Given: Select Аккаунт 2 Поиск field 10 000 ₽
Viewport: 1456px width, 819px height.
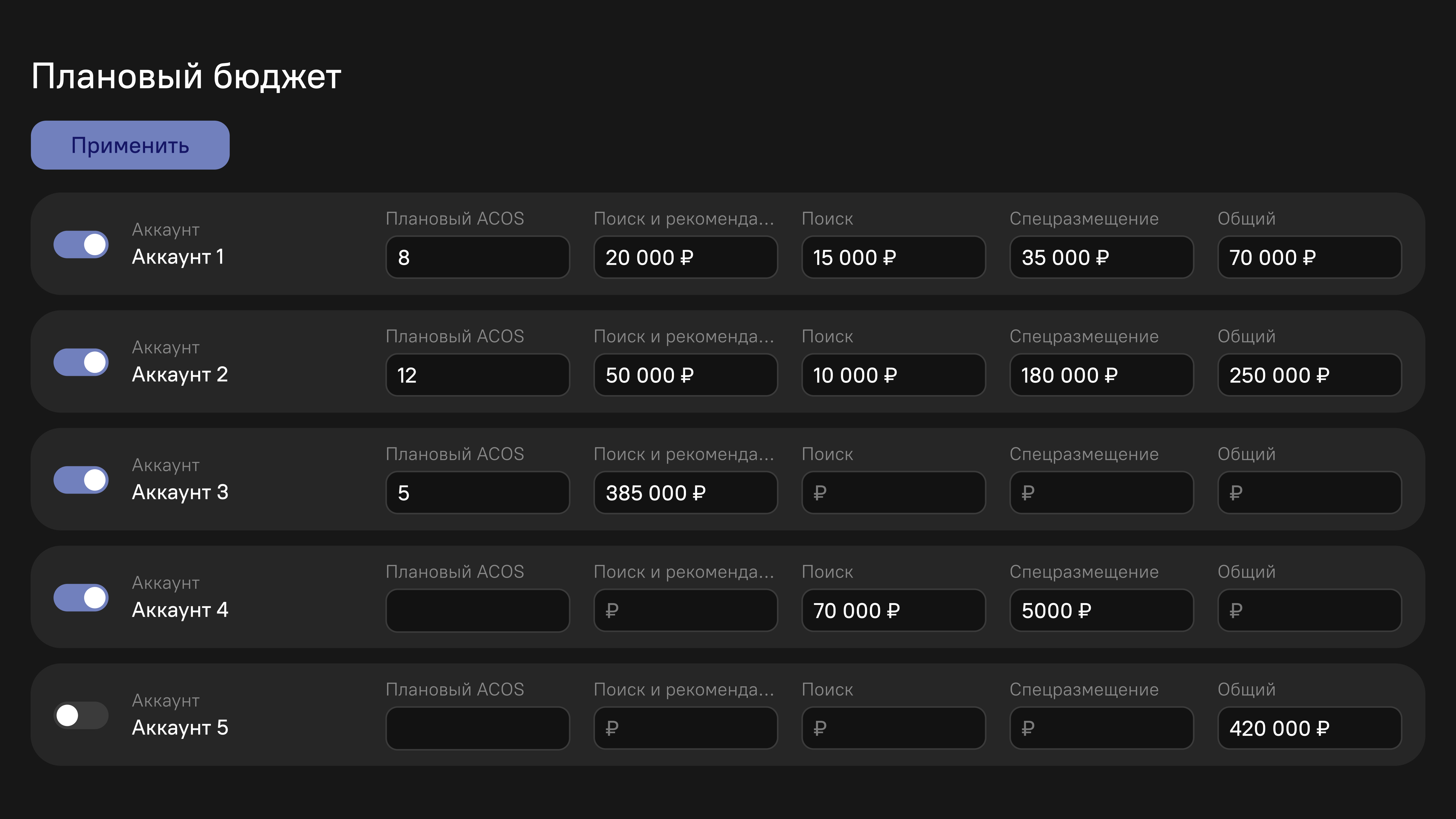Looking at the screenshot, I should (893, 375).
